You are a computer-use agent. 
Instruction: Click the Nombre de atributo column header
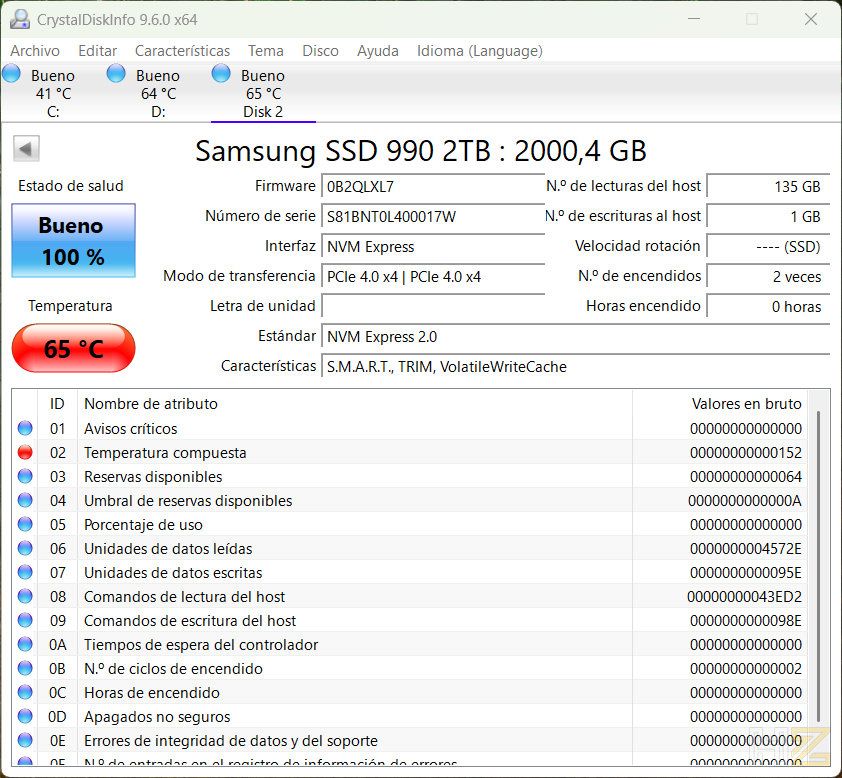tap(354, 404)
